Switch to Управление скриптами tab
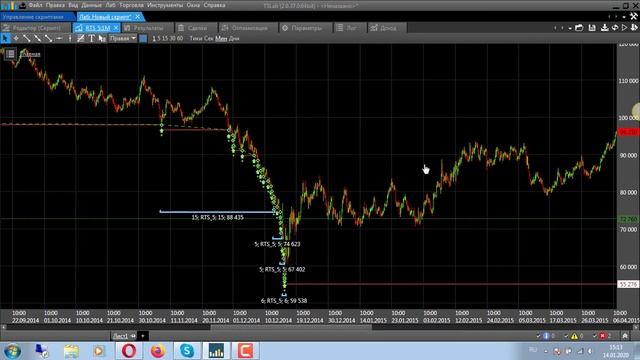Screen dimensions: 640x360 [x=37, y=17]
